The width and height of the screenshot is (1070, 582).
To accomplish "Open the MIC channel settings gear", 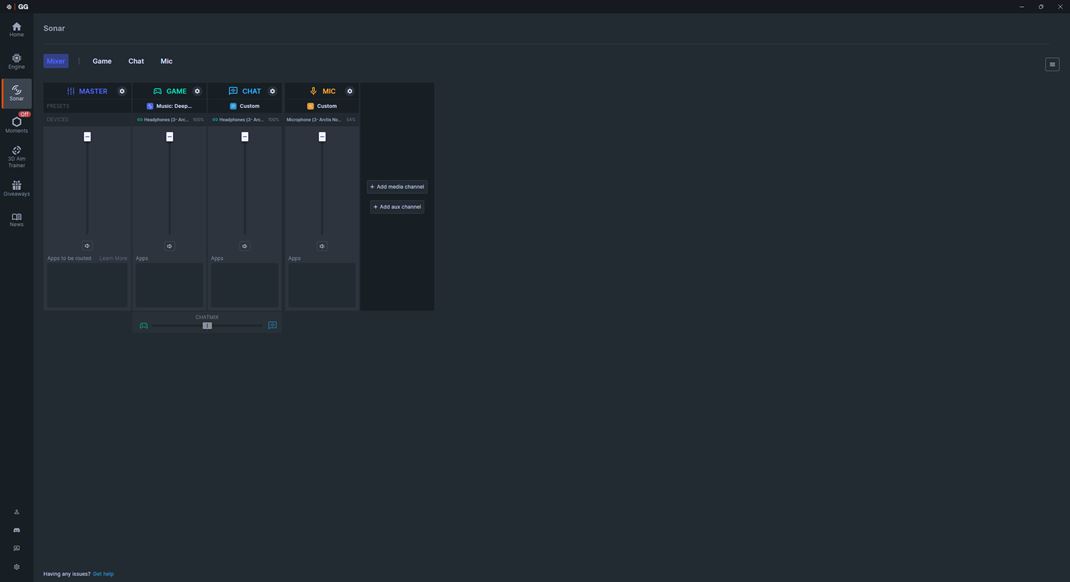I will 349,91.
